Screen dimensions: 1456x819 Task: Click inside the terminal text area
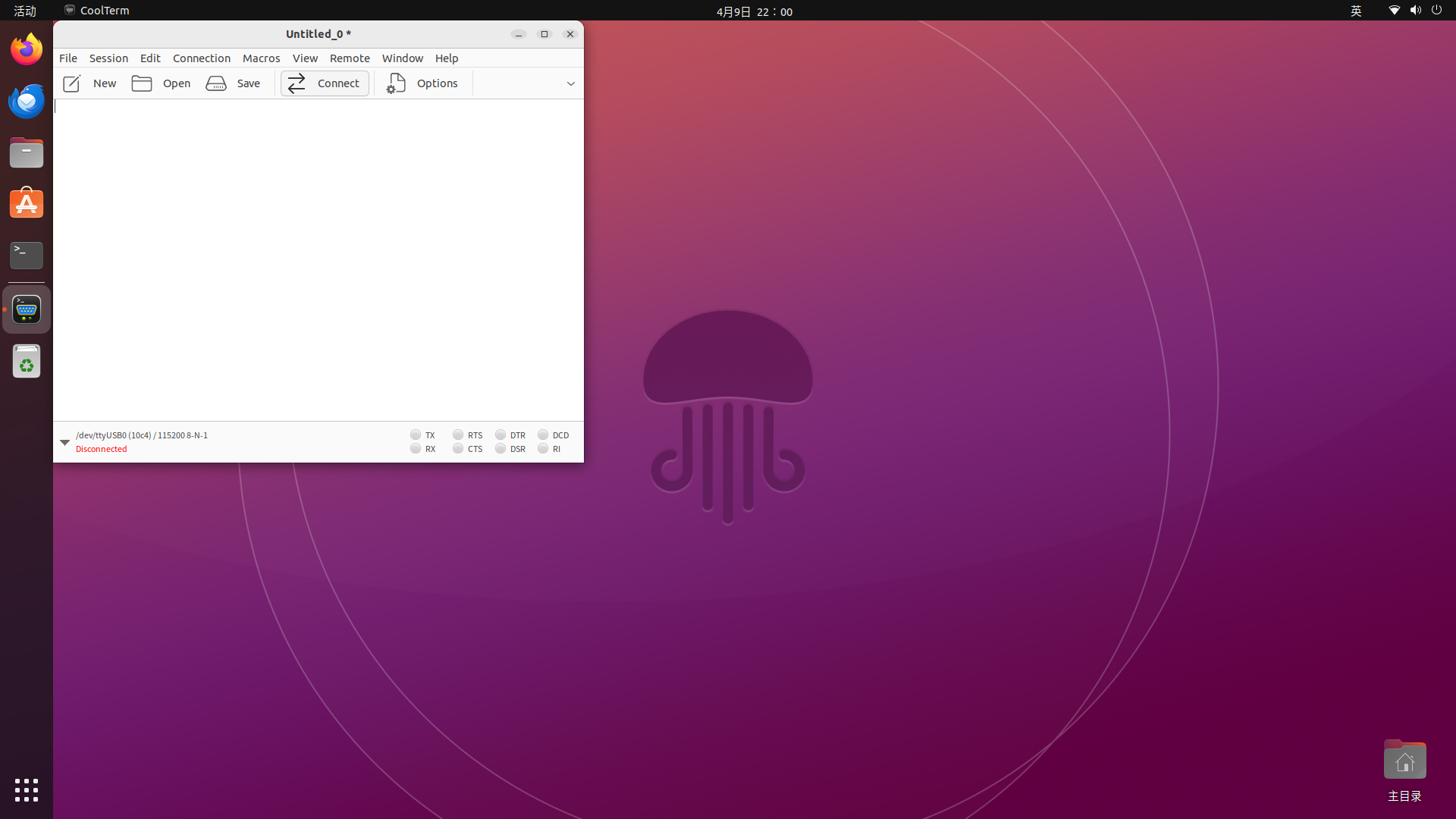click(x=318, y=258)
